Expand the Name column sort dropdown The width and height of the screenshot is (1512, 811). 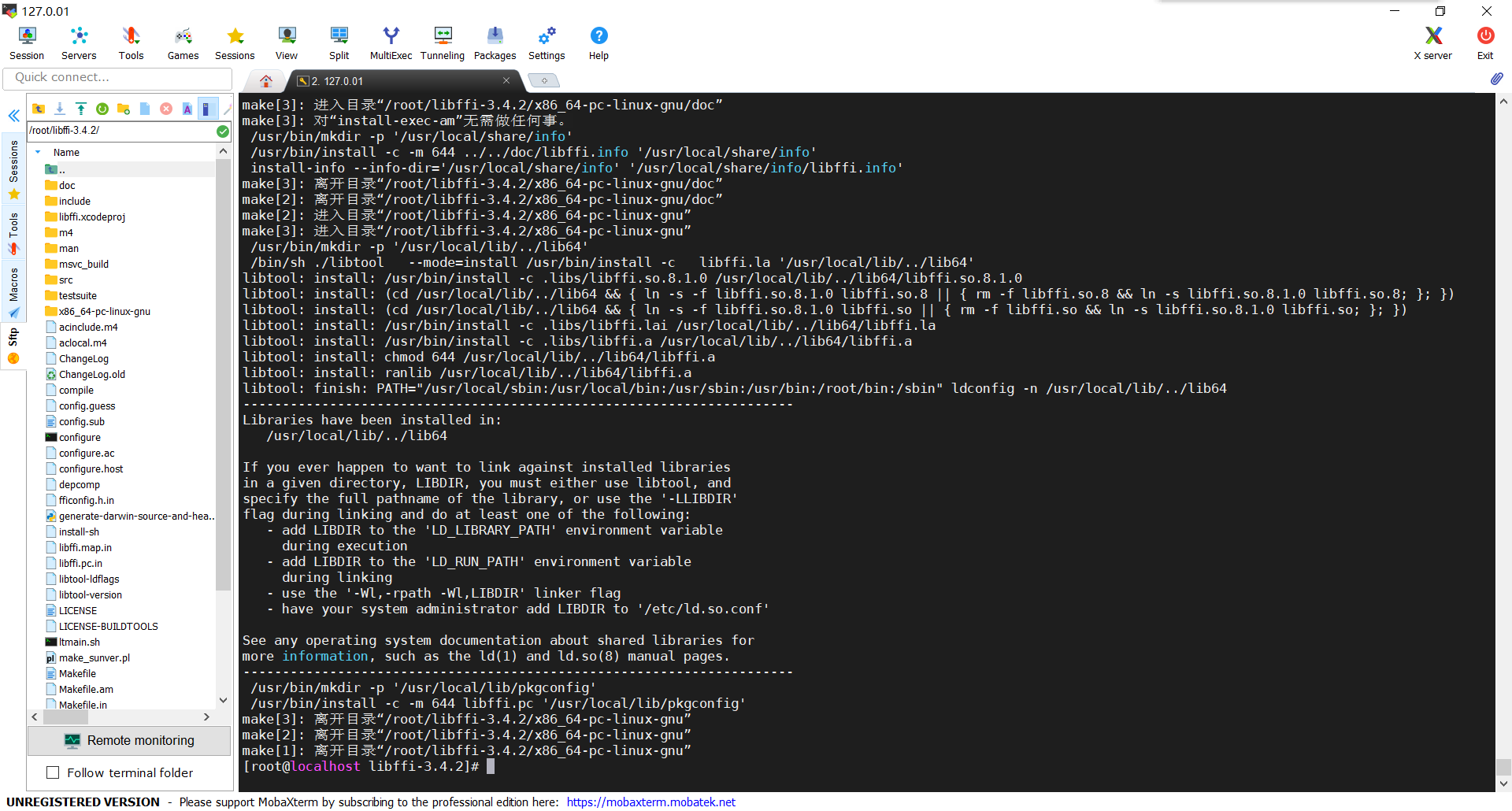pos(37,152)
